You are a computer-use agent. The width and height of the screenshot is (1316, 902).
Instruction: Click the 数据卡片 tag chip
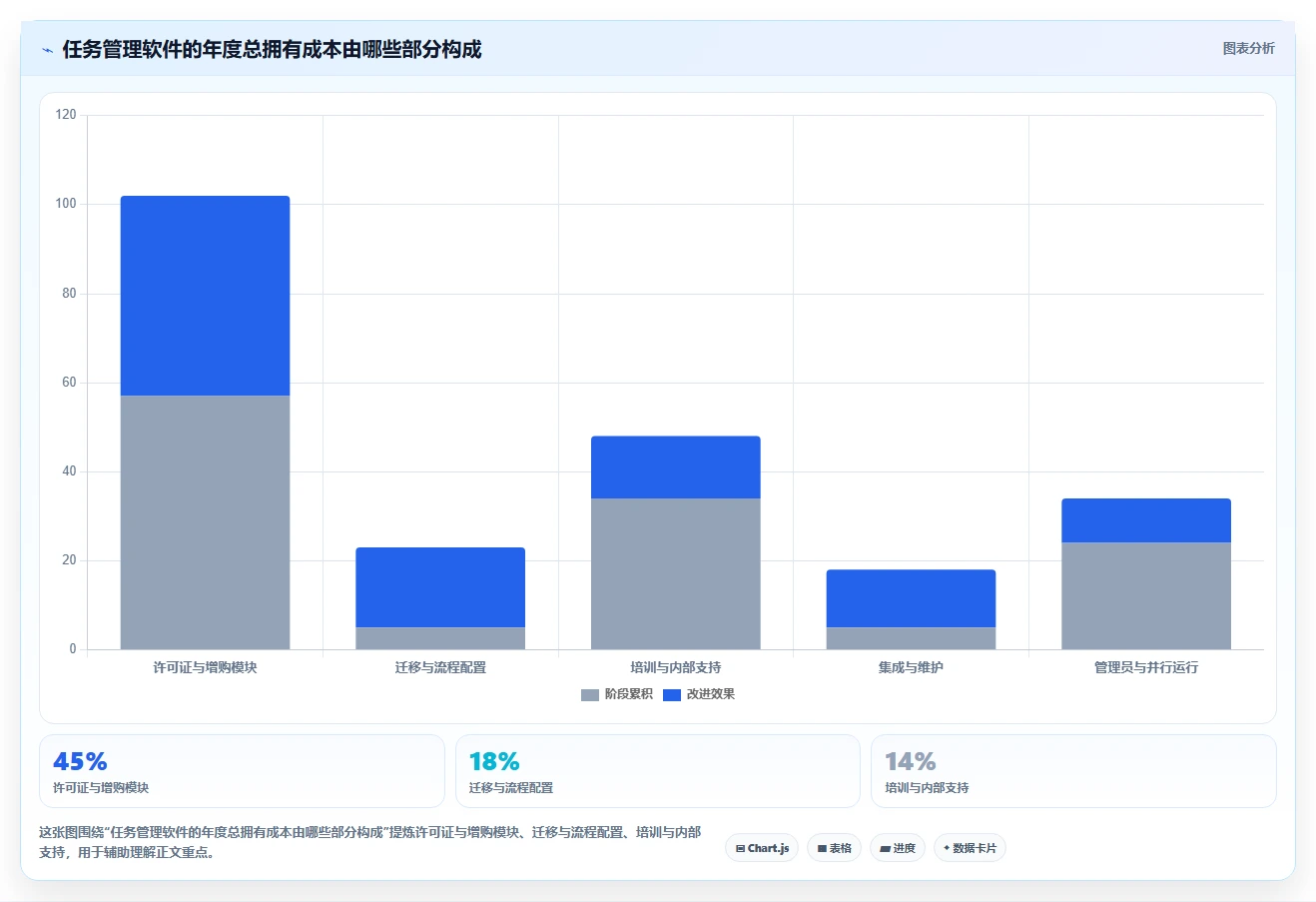click(x=970, y=848)
